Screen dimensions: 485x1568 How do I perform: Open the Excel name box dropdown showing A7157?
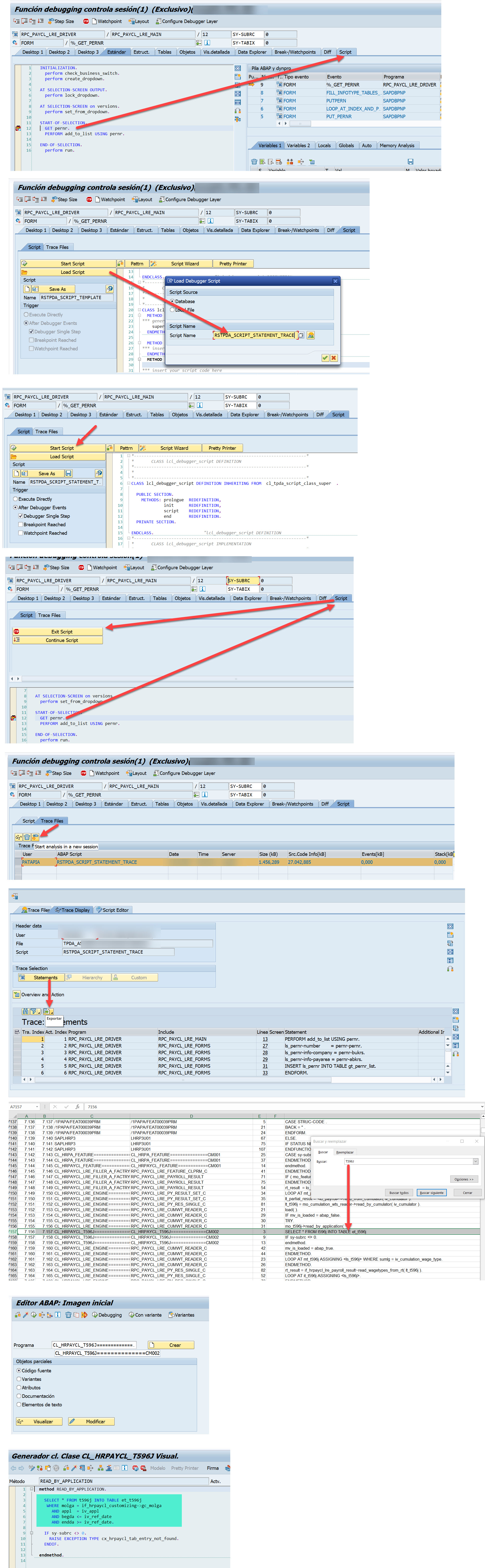click(37, 1107)
